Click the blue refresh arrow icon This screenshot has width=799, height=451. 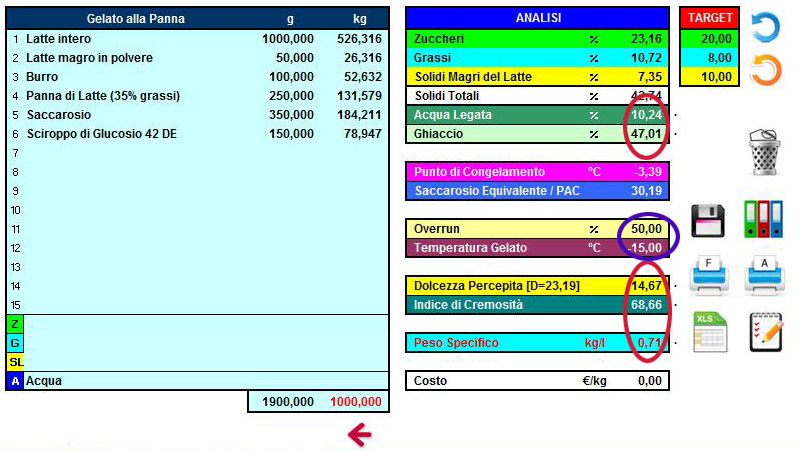coord(765,27)
